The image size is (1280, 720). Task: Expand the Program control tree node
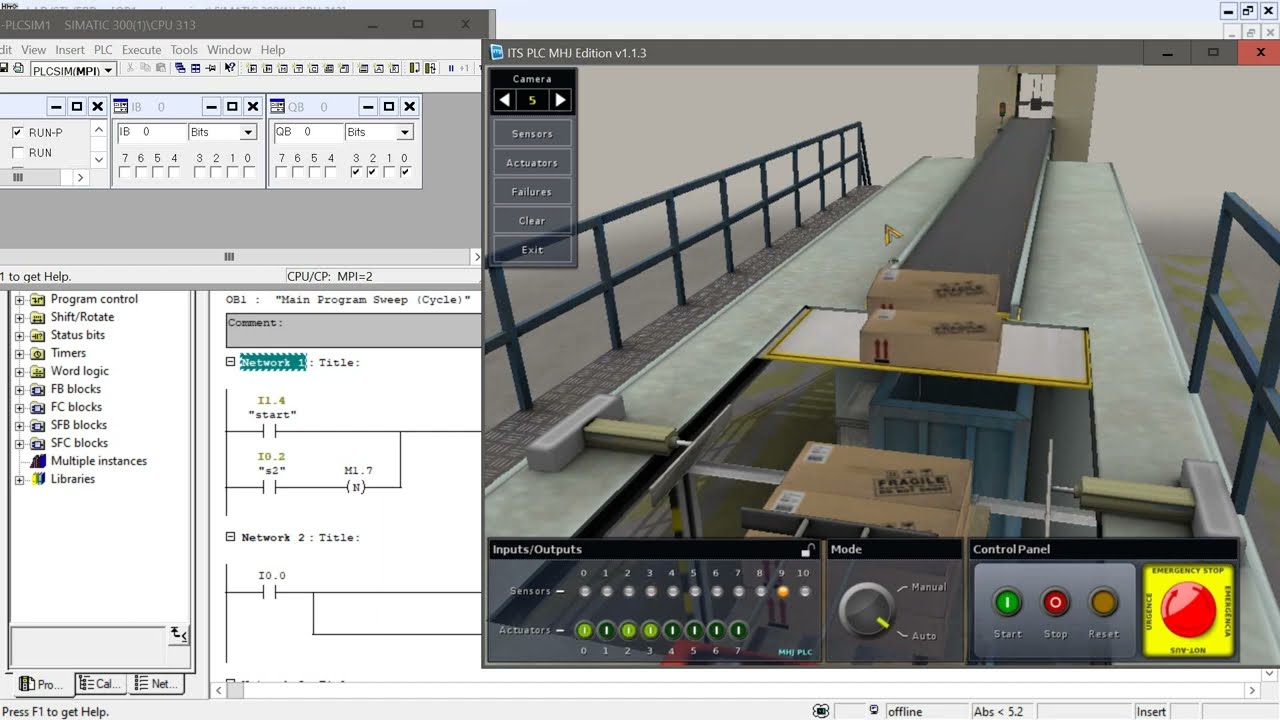19,299
